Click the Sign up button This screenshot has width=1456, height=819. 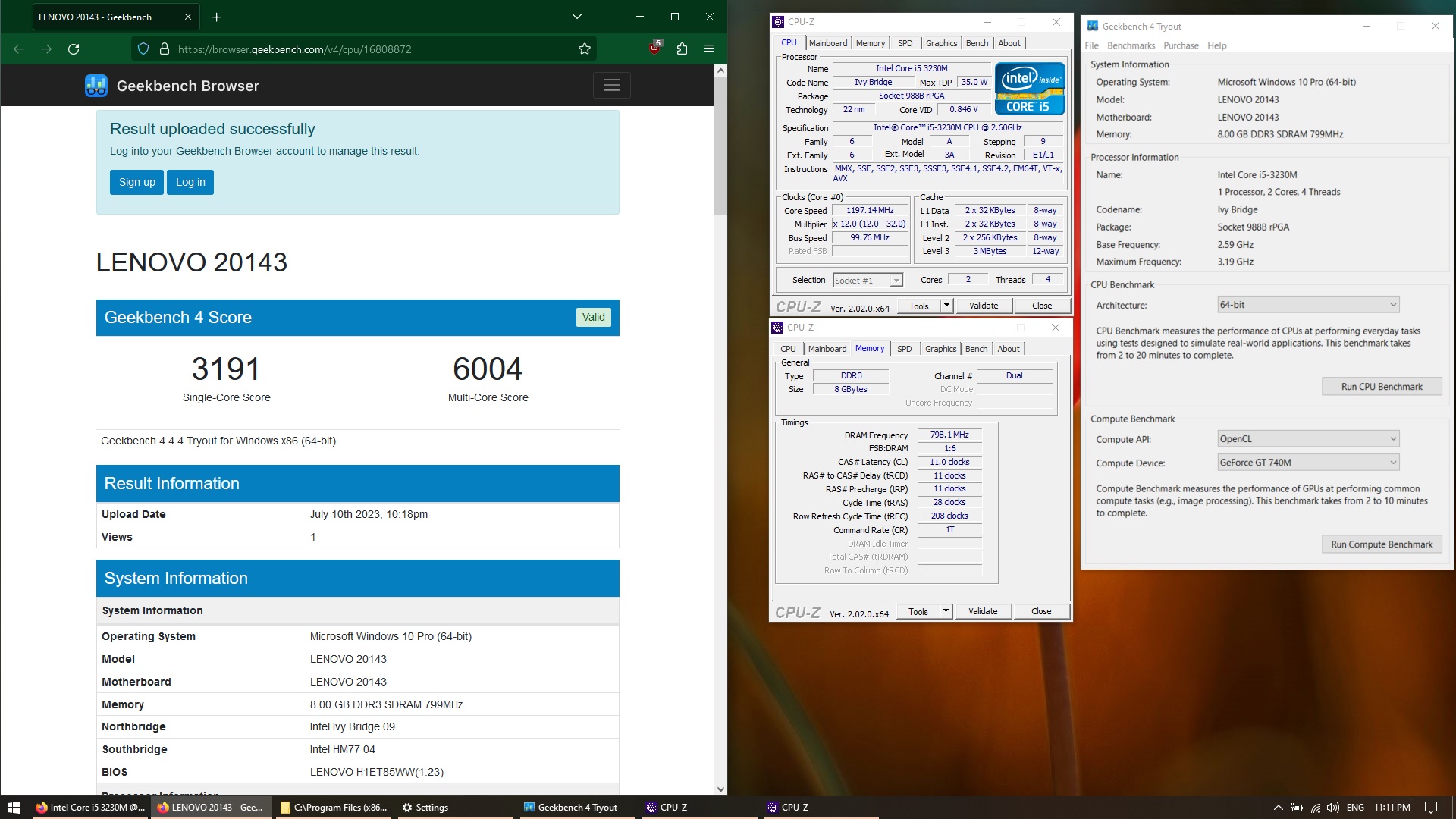136,182
